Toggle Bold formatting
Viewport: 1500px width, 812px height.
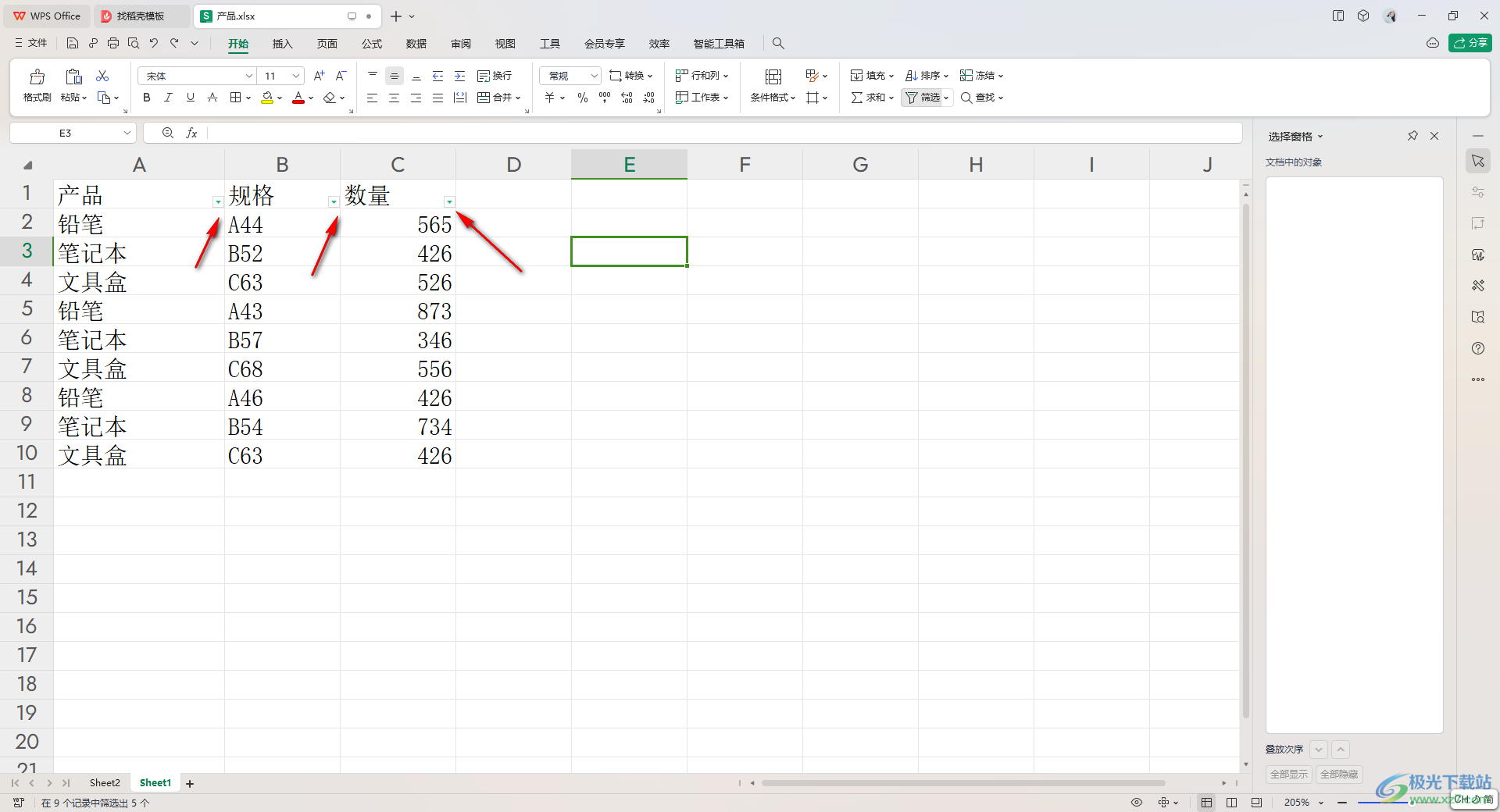pyautogui.click(x=146, y=98)
